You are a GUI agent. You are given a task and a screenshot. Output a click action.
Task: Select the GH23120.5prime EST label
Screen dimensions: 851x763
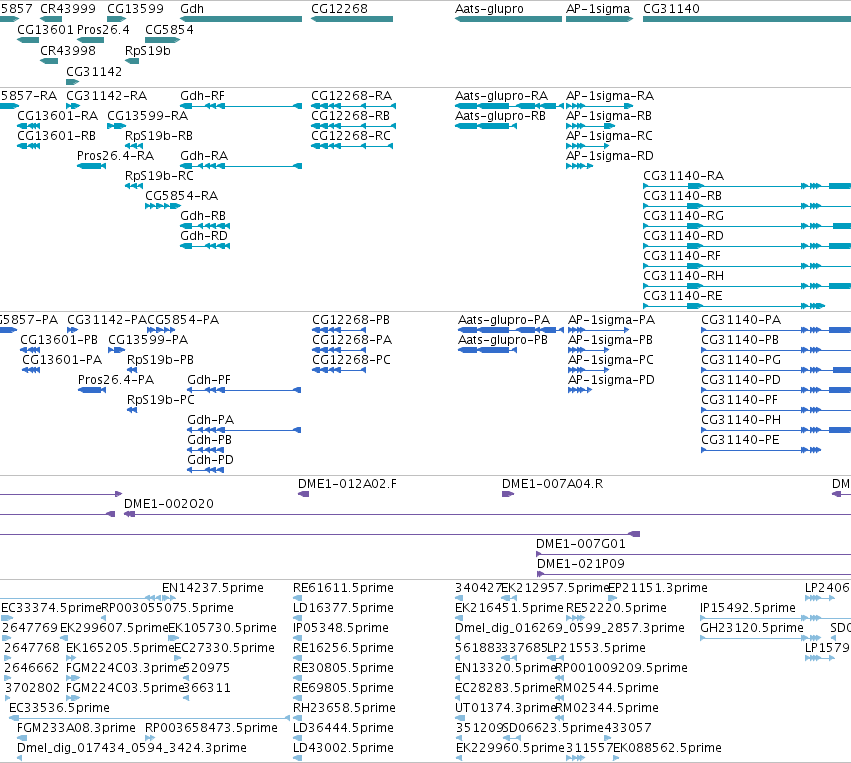click(752, 628)
